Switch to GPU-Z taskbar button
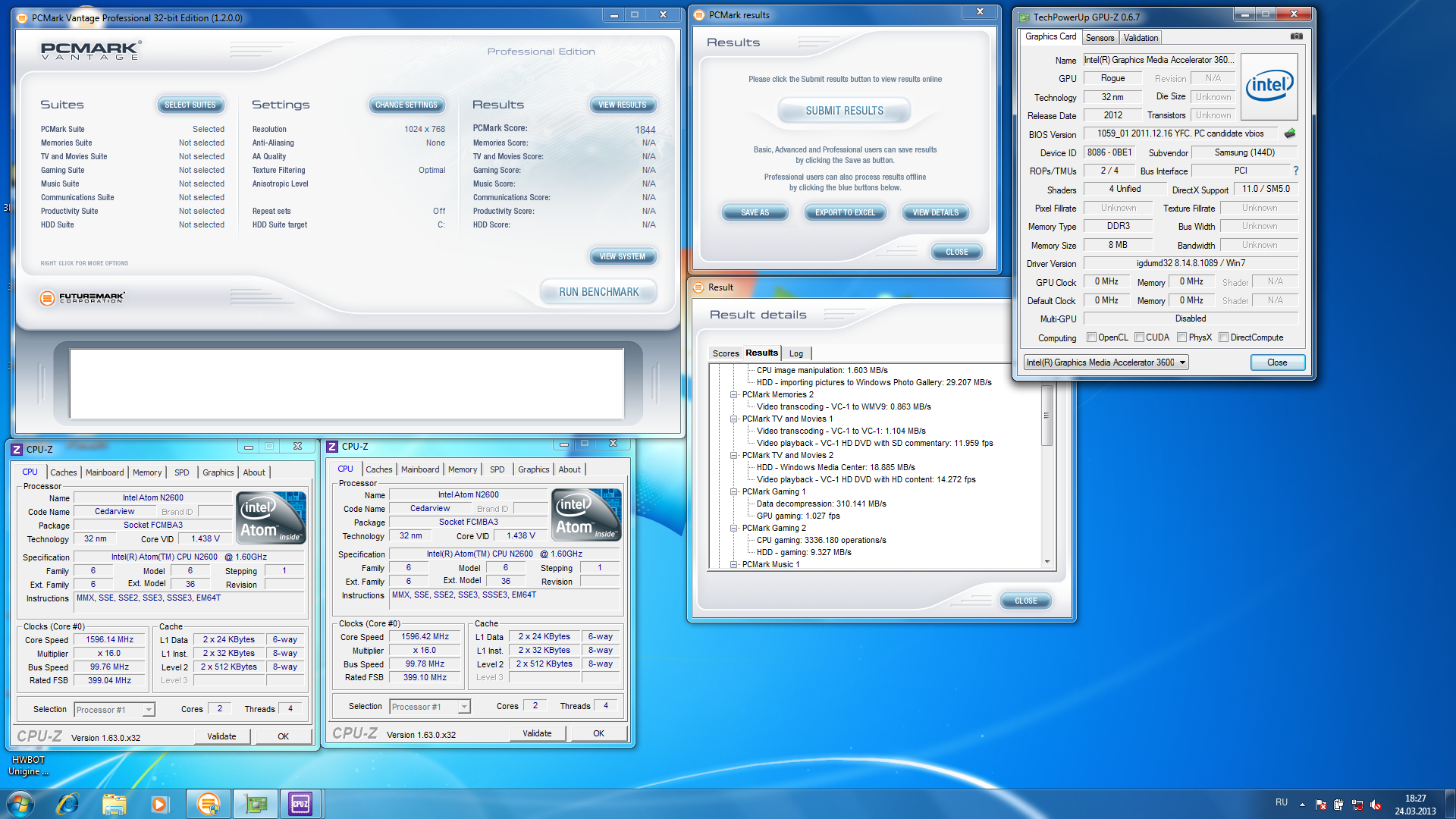This screenshot has width=1456, height=819. click(256, 804)
